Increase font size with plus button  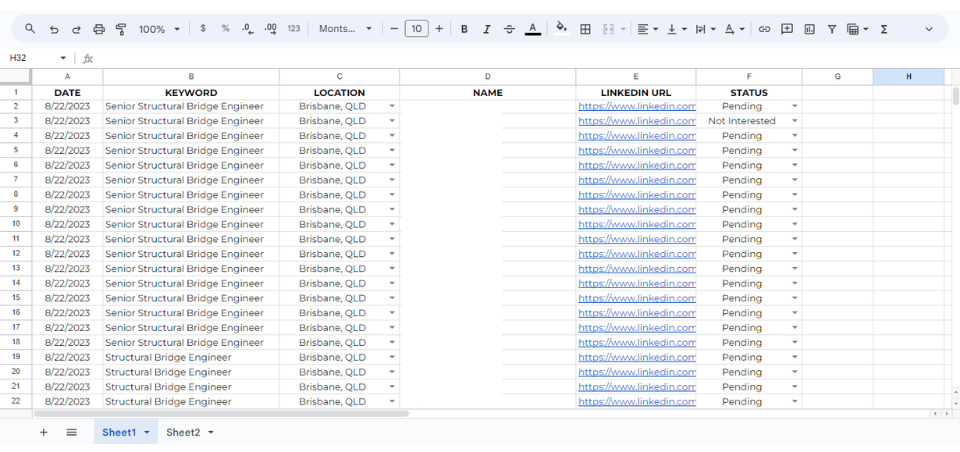[439, 29]
